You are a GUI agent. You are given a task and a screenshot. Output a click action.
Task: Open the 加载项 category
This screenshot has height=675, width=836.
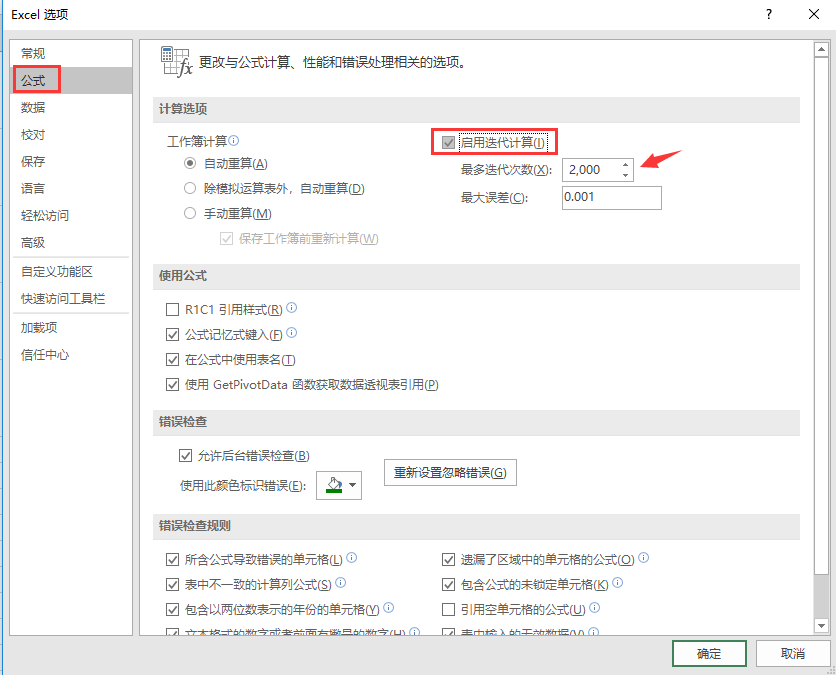tap(70, 327)
